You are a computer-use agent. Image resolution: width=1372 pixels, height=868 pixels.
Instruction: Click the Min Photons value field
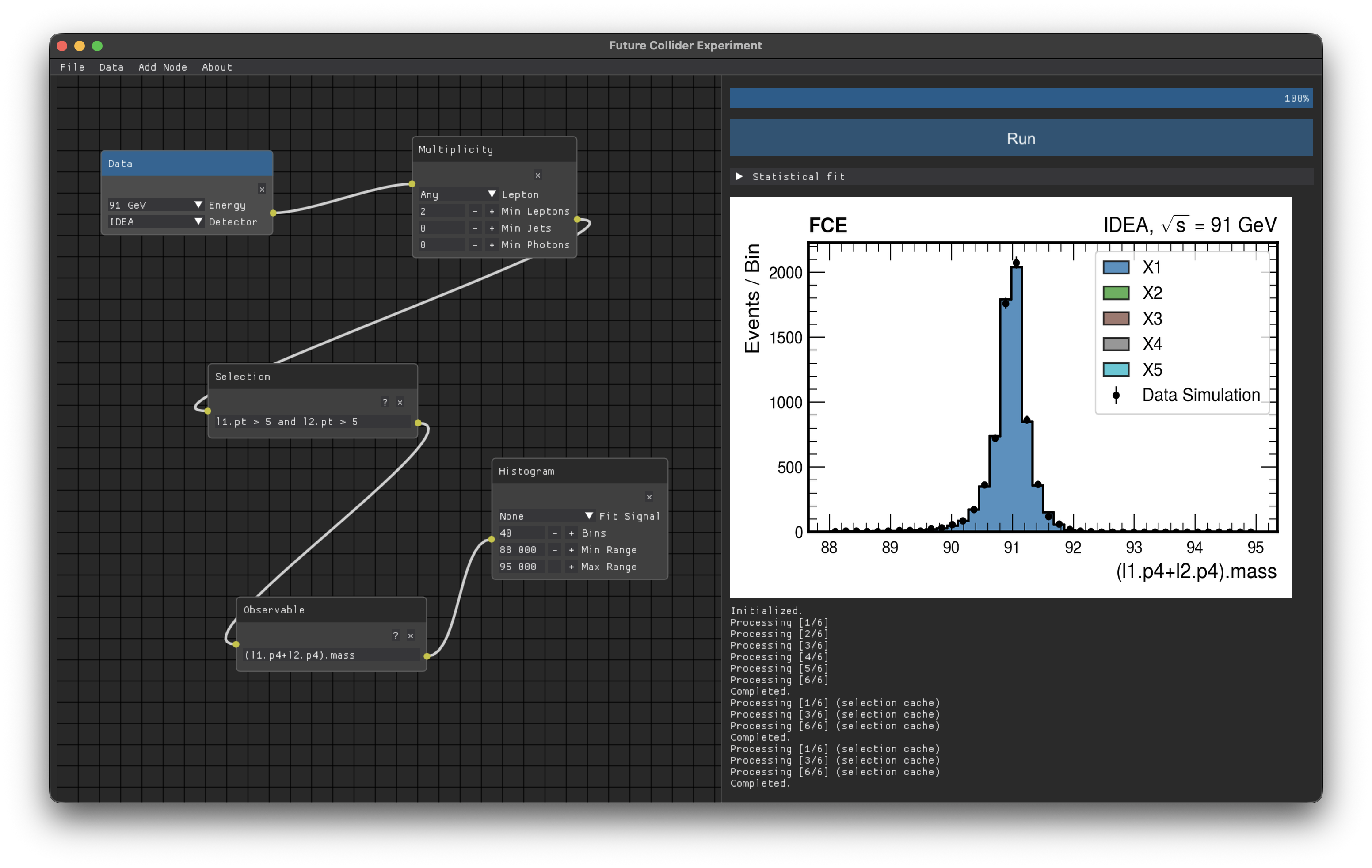(442, 245)
